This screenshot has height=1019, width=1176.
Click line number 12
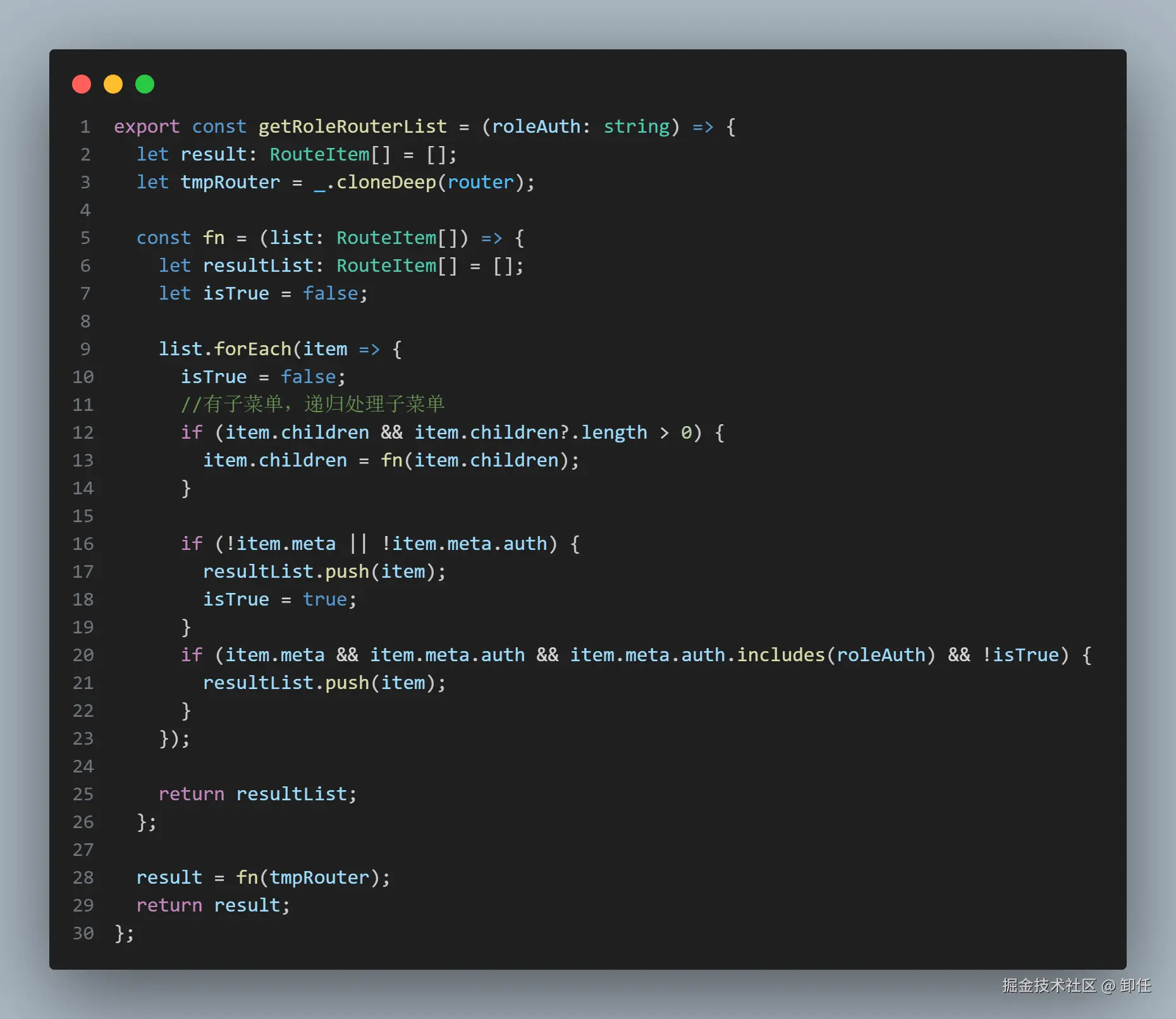(83, 432)
